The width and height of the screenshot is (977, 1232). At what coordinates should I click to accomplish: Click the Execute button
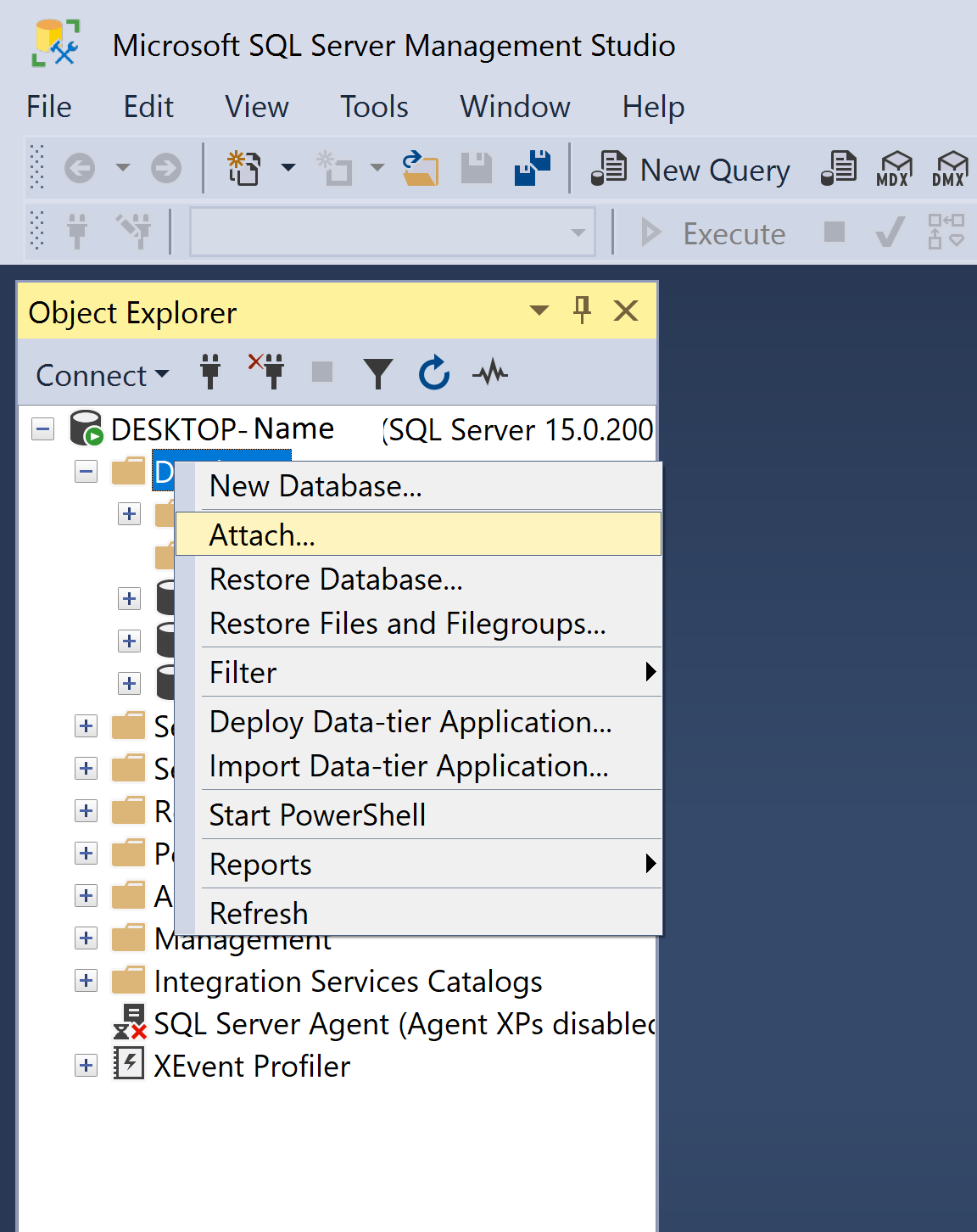713,232
